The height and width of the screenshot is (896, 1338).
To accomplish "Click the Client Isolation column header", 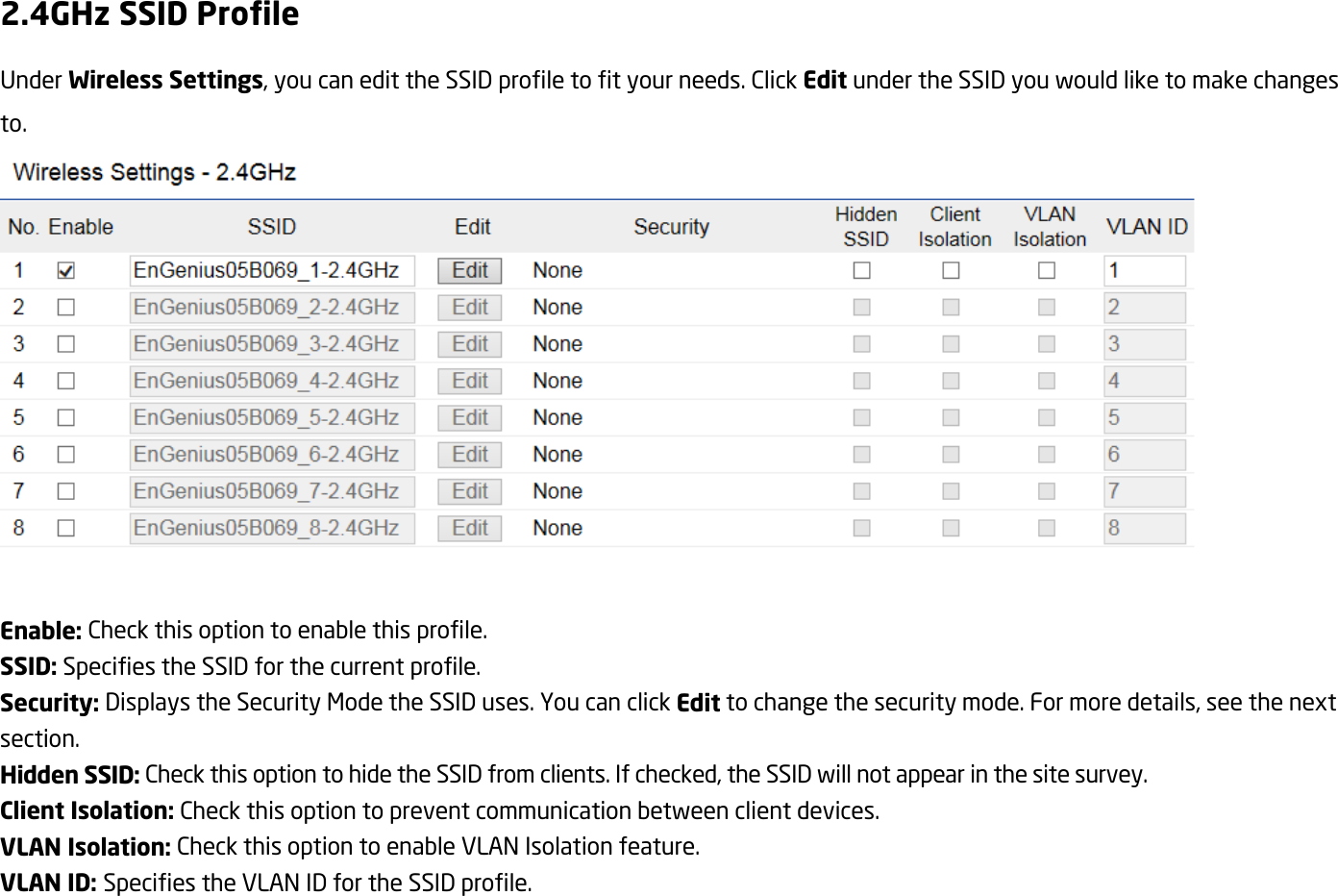I will coord(954,227).
